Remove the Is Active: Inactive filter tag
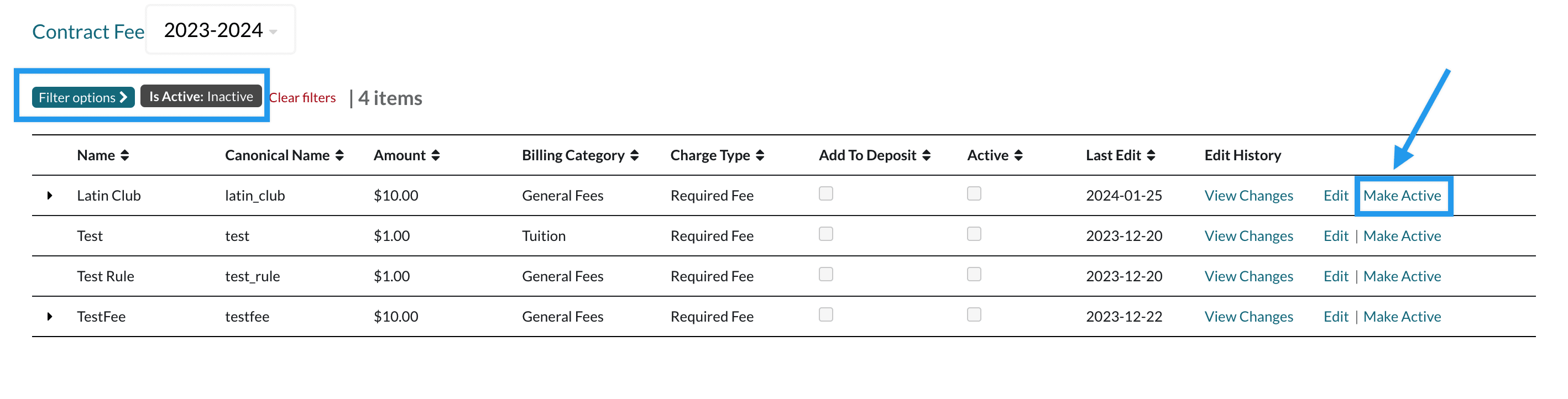The height and width of the screenshot is (399, 1568). tap(201, 97)
